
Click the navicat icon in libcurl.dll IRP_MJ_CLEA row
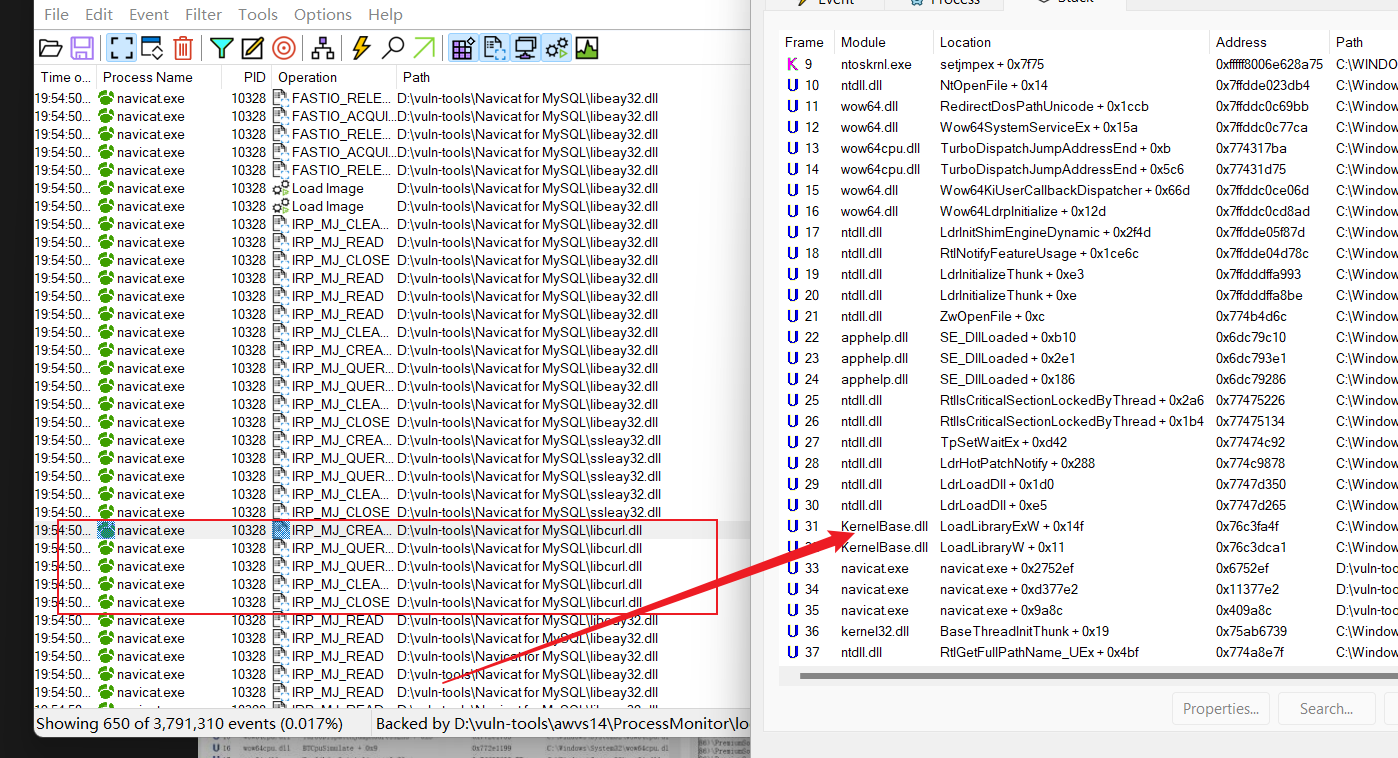click(x=106, y=584)
